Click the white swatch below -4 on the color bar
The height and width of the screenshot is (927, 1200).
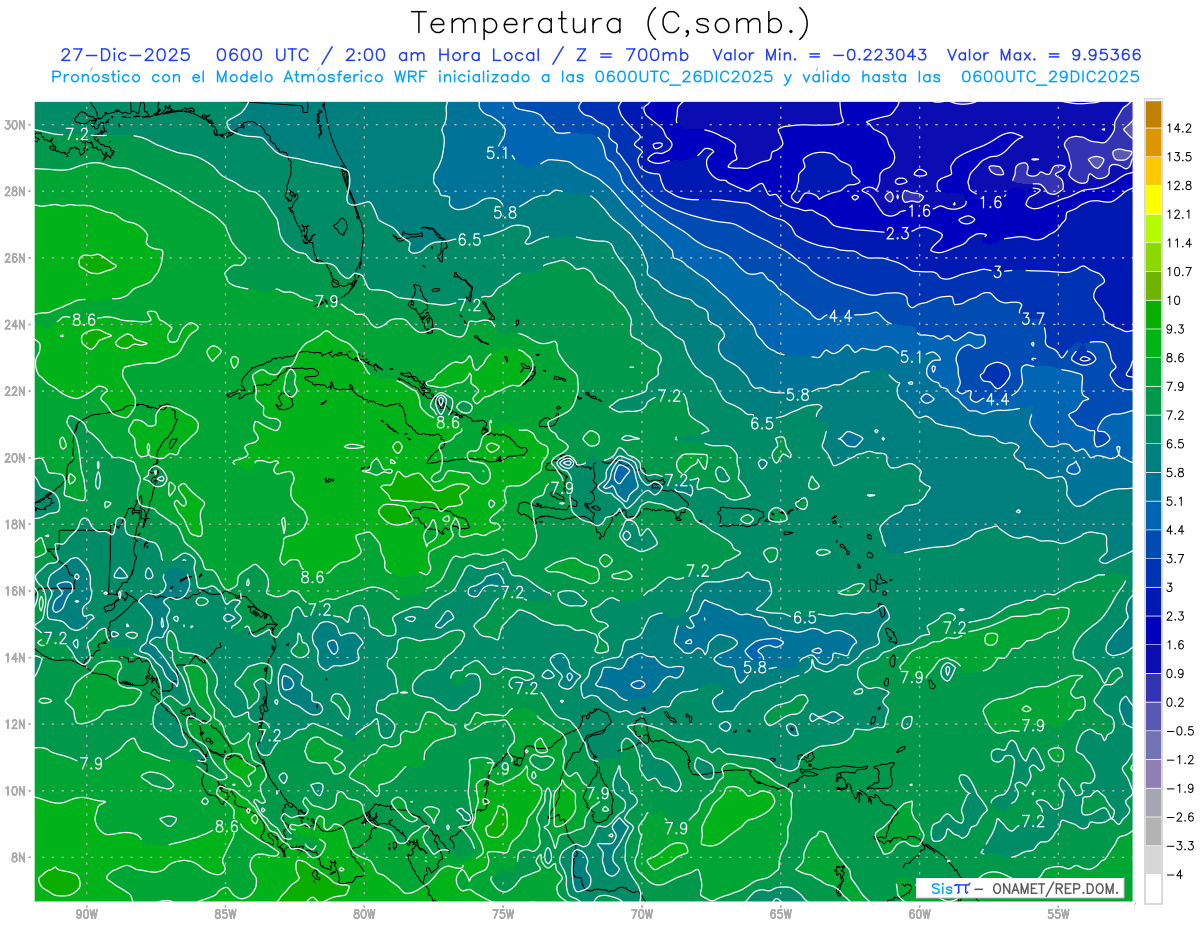point(1153,888)
